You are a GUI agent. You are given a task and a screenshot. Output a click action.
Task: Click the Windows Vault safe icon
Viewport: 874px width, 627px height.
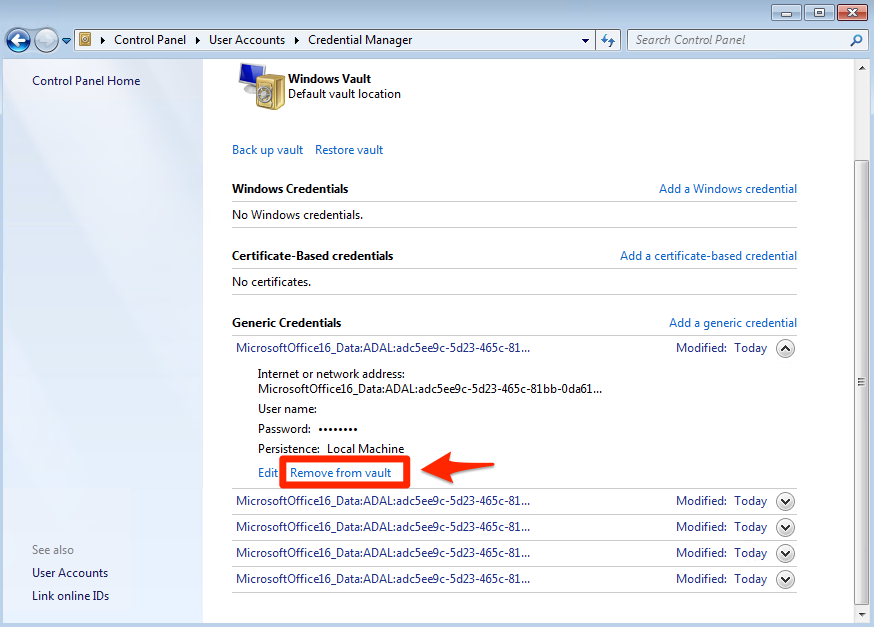click(260, 86)
